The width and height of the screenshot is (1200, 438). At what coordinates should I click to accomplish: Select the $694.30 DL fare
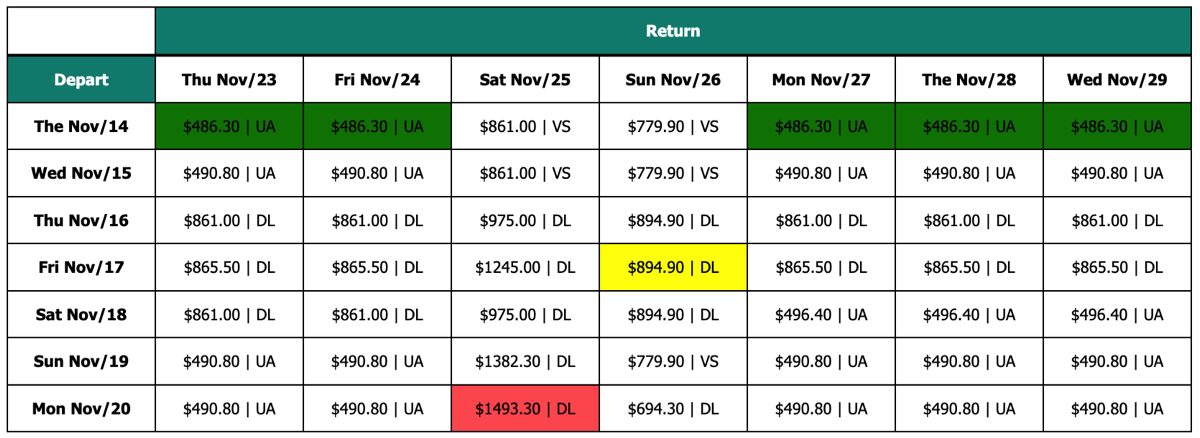click(673, 408)
